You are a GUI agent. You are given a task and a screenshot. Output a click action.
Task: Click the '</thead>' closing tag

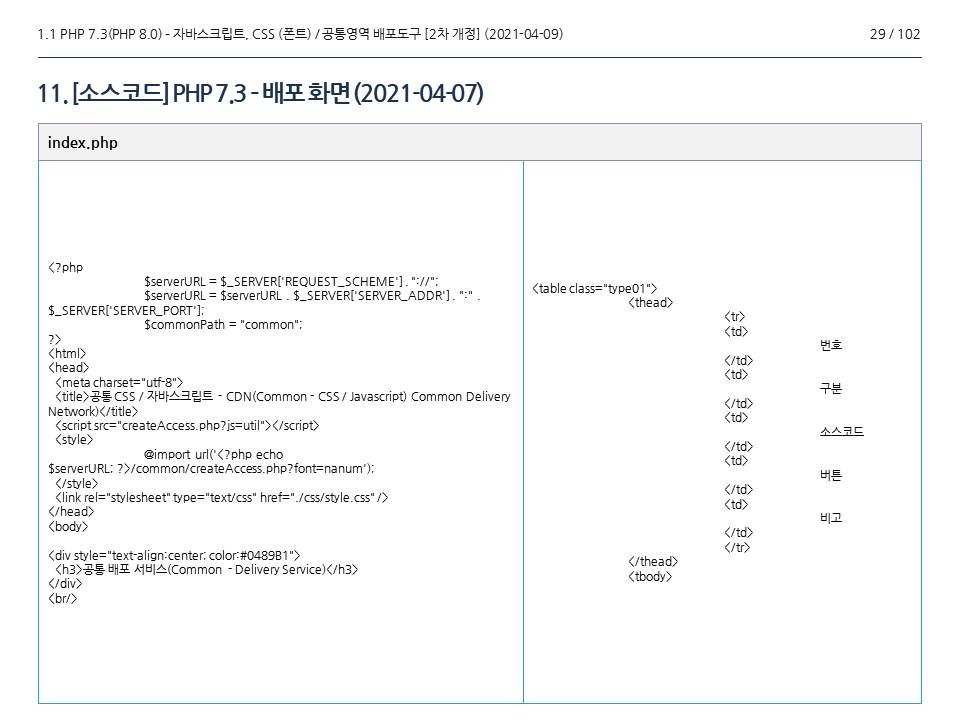(653, 561)
